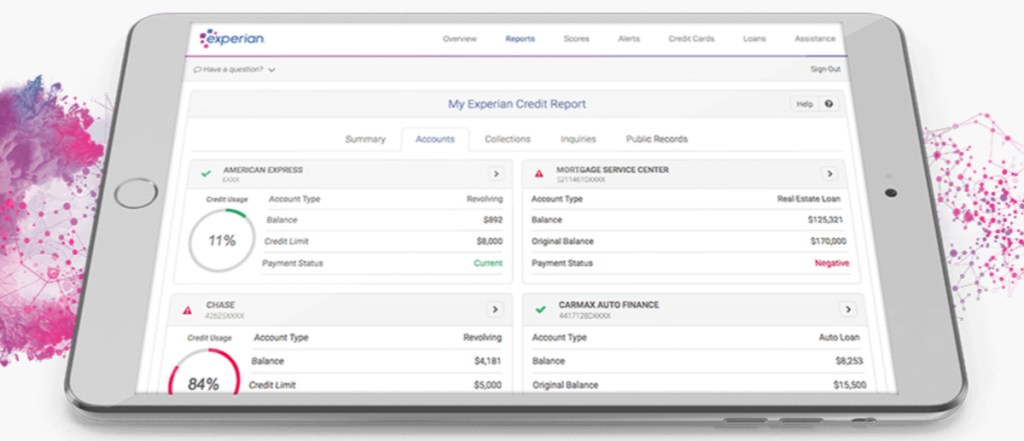Click the speech bubble question icon
This screenshot has height=441, width=1024.
click(198, 70)
